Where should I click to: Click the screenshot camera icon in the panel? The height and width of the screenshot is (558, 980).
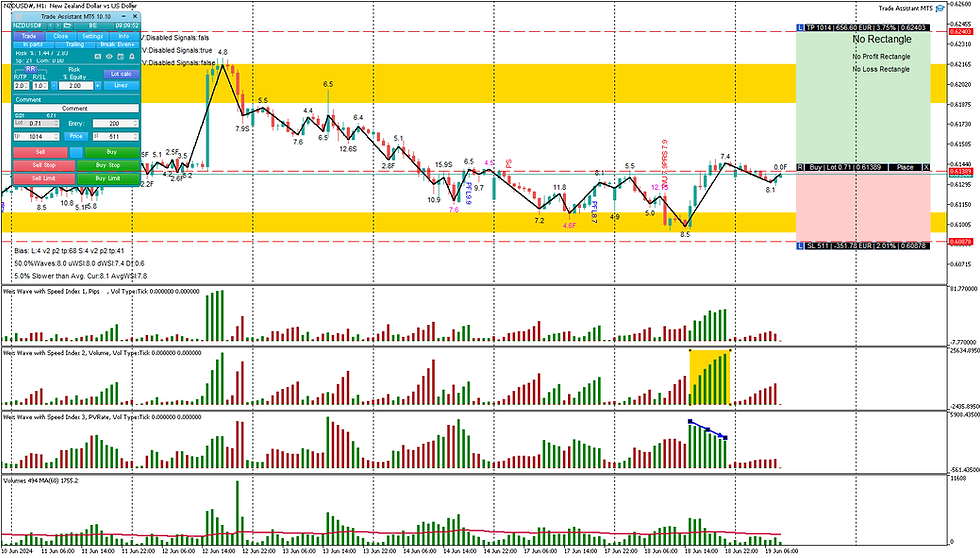point(98,57)
